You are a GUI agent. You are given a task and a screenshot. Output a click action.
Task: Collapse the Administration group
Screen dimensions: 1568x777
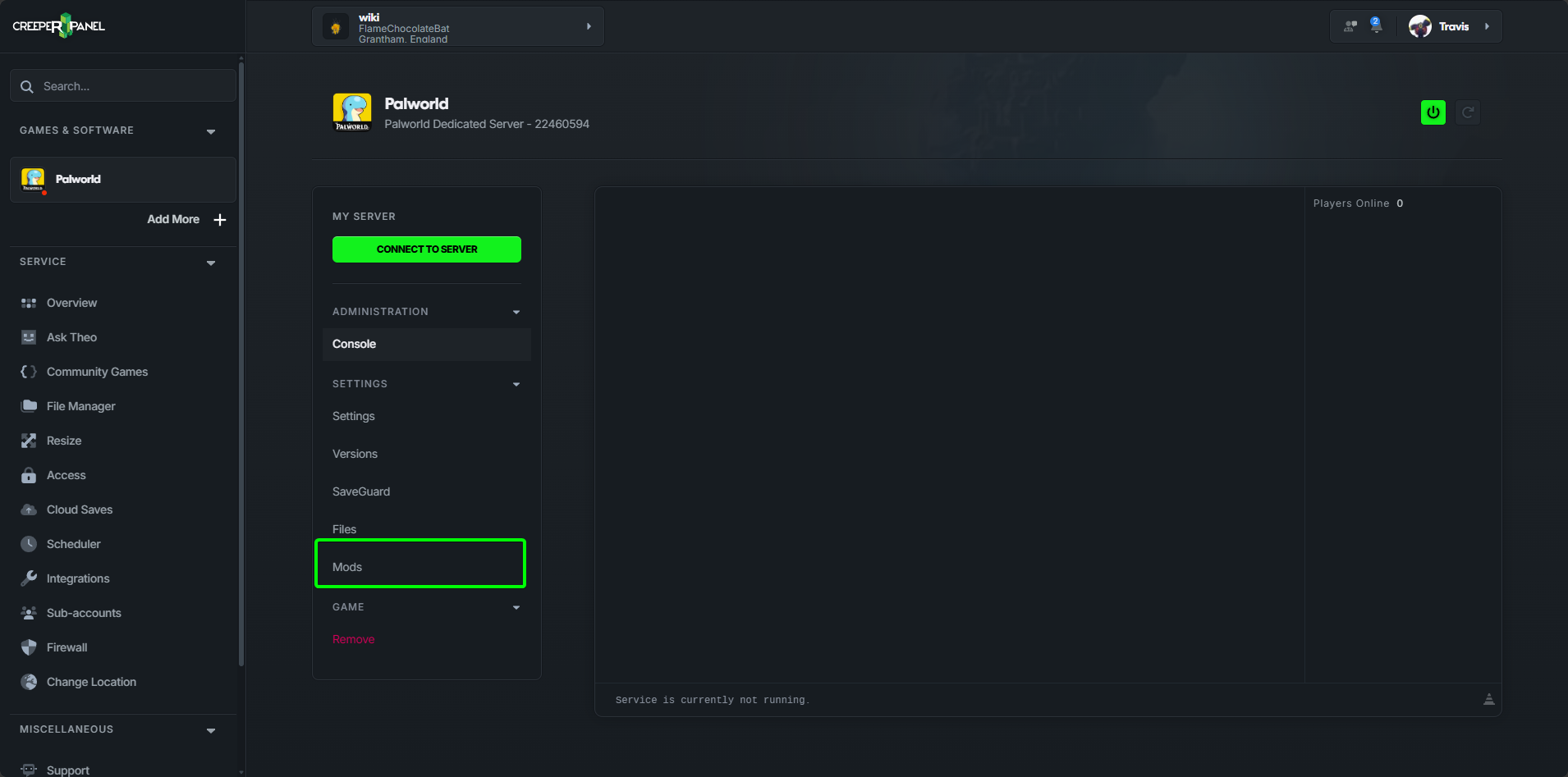pyautogui.click(x=516, y=312)
